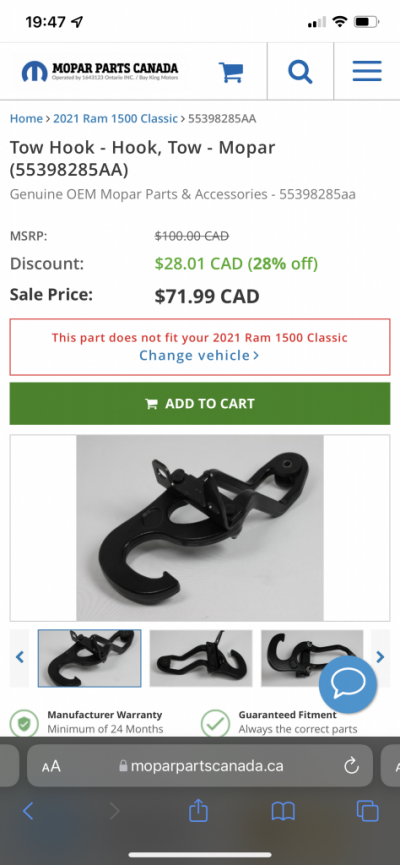Go back with Safari back arrow

click(x=28, y=811)
